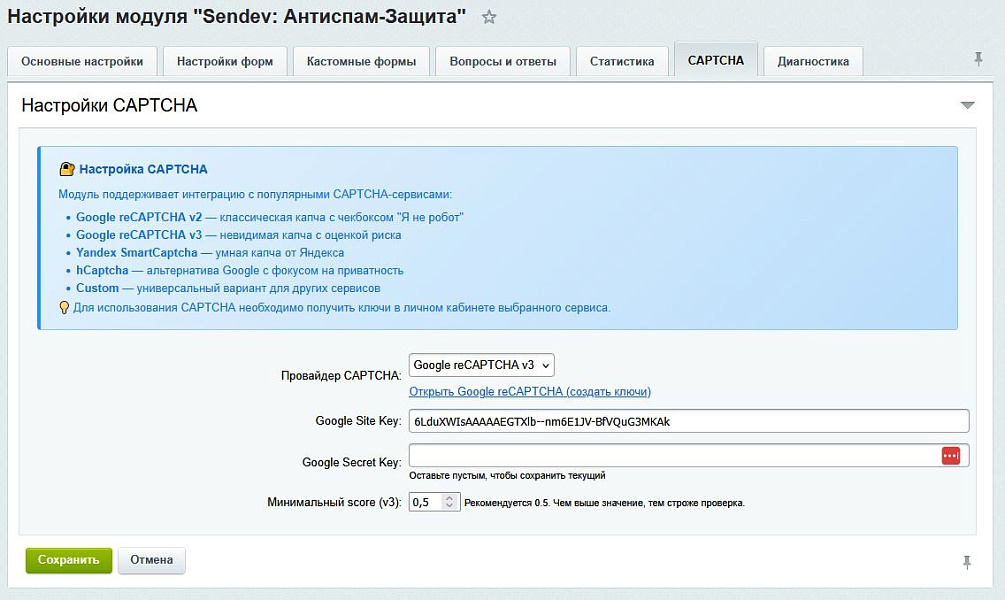Click the Отмена button

tap(151, 560)
